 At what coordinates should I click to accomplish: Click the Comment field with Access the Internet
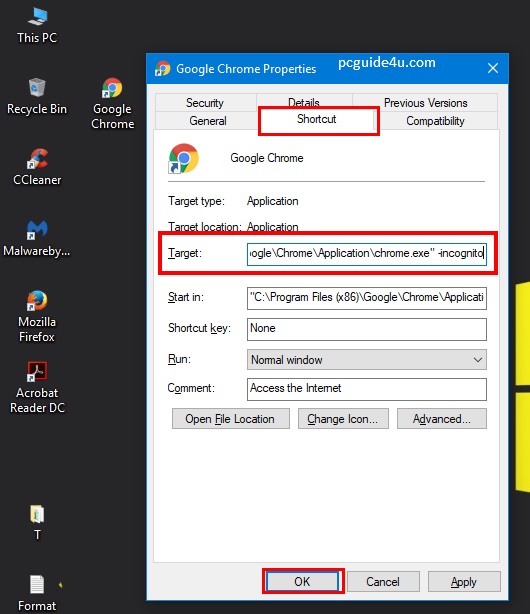(x=367, y=389)
